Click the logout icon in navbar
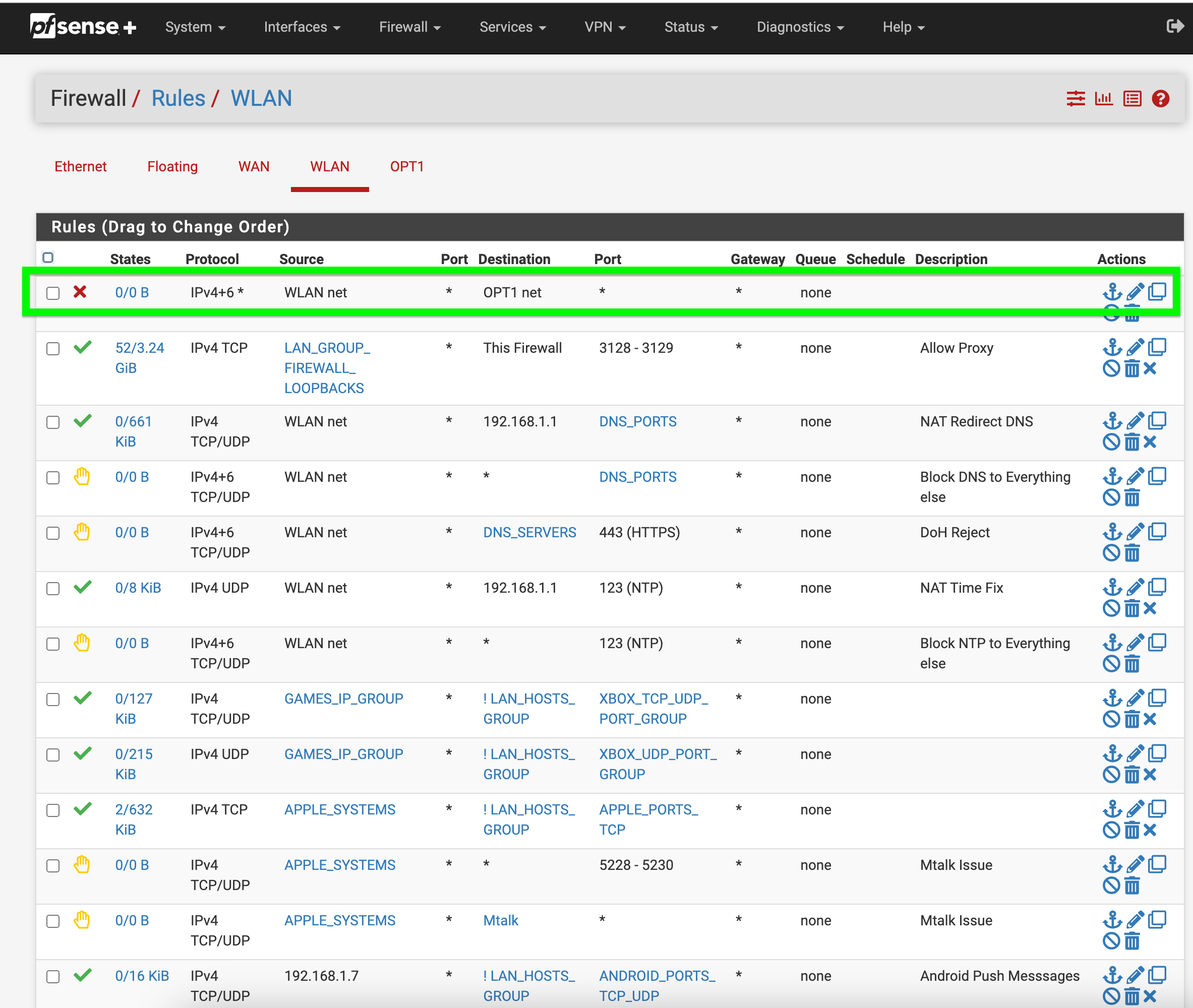The height and width of the screenshot is (1008, 1193). point(1175,26)
